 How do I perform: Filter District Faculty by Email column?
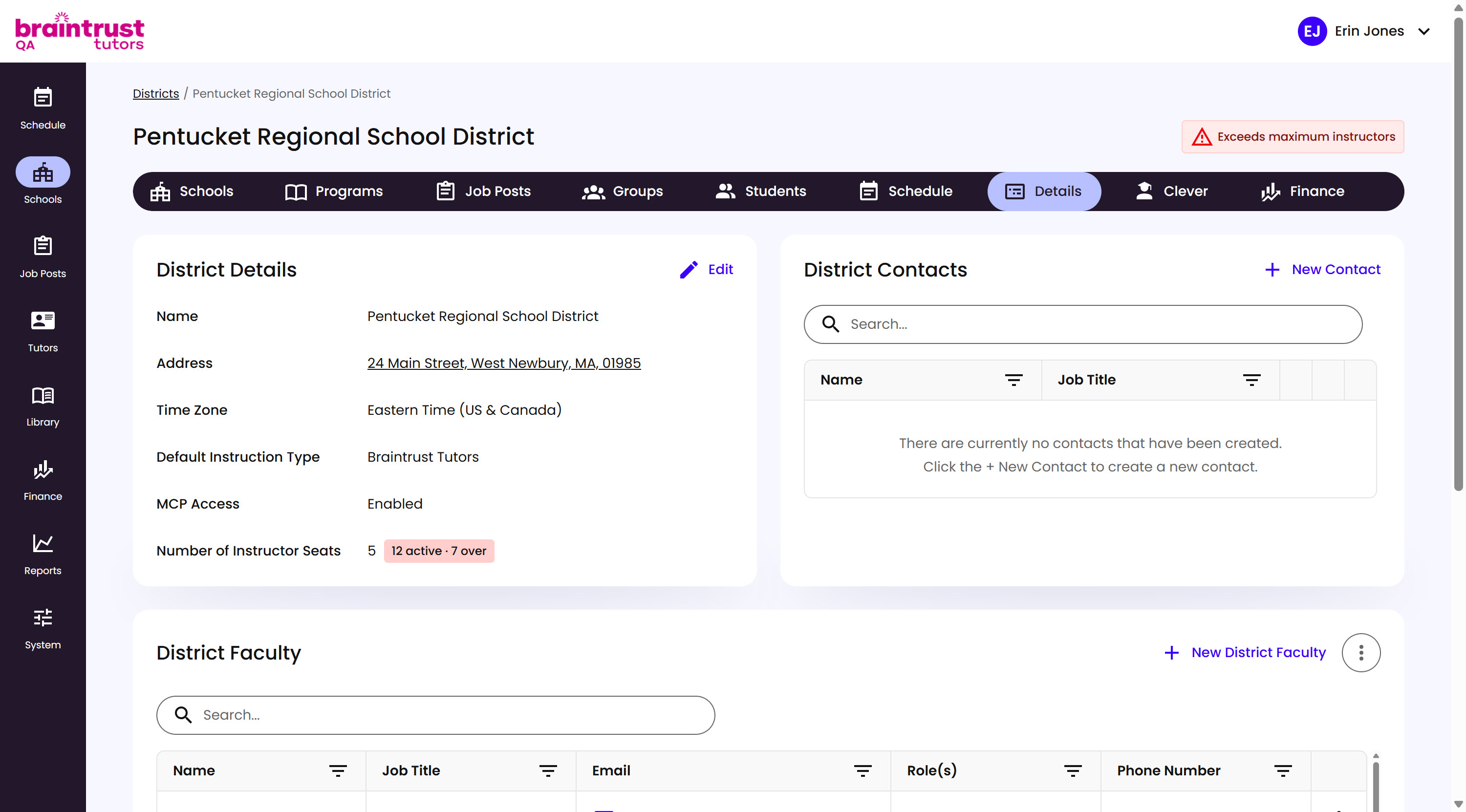pyautogui.click(x=863, y=770)
